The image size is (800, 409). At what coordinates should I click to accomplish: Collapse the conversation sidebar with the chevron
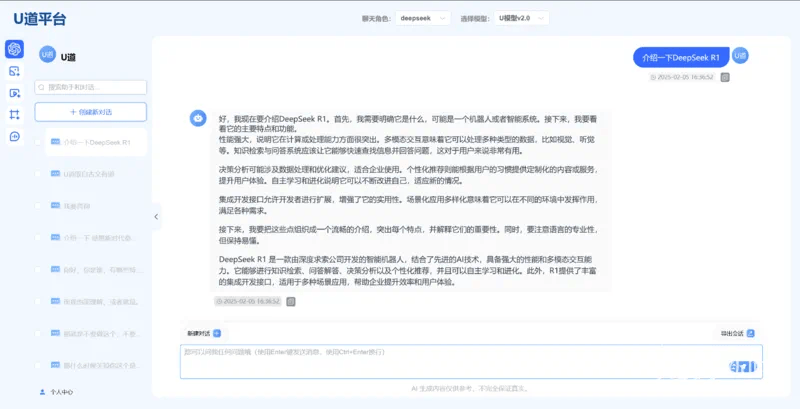tap(156, 217)
